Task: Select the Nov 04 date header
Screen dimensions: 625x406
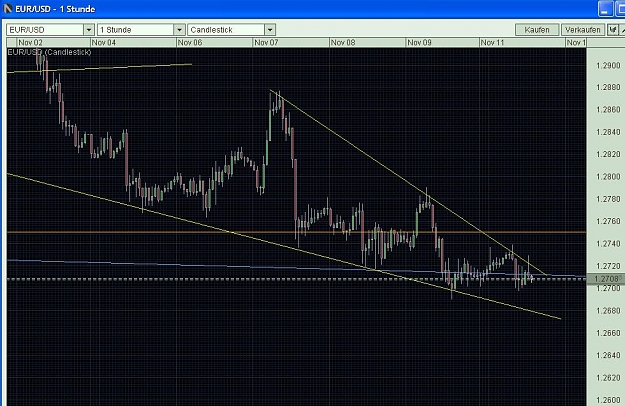Action: point(104,43)
